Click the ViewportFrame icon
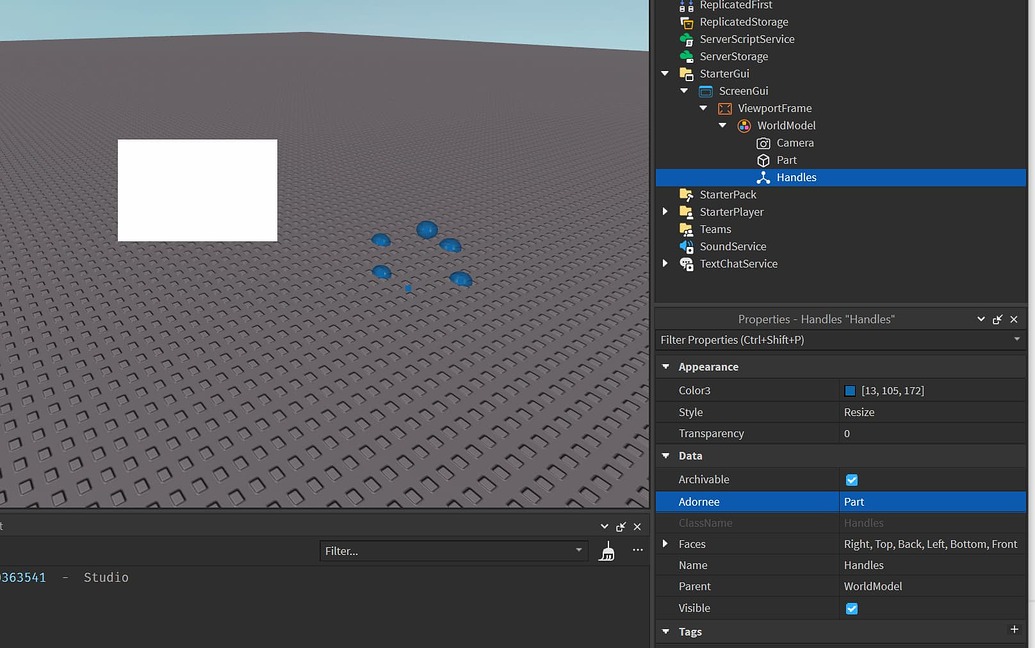The height and width of the screenshot is (648, 1035). tap(725, 108)
